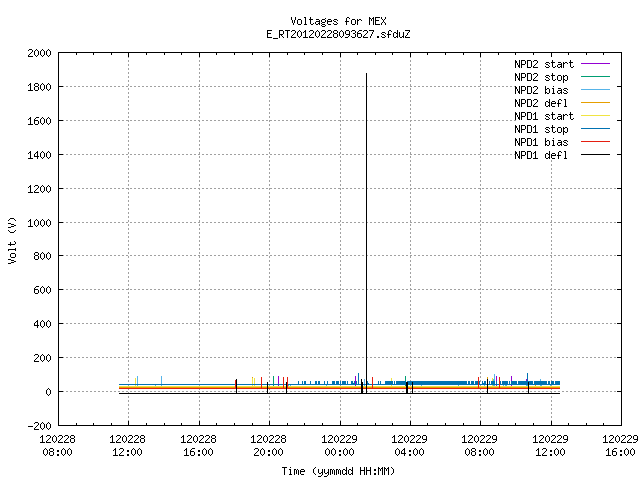Click the '120229 16:00' time axis label
This screenshot has width=640, height=480.
[x=620, y=446]
